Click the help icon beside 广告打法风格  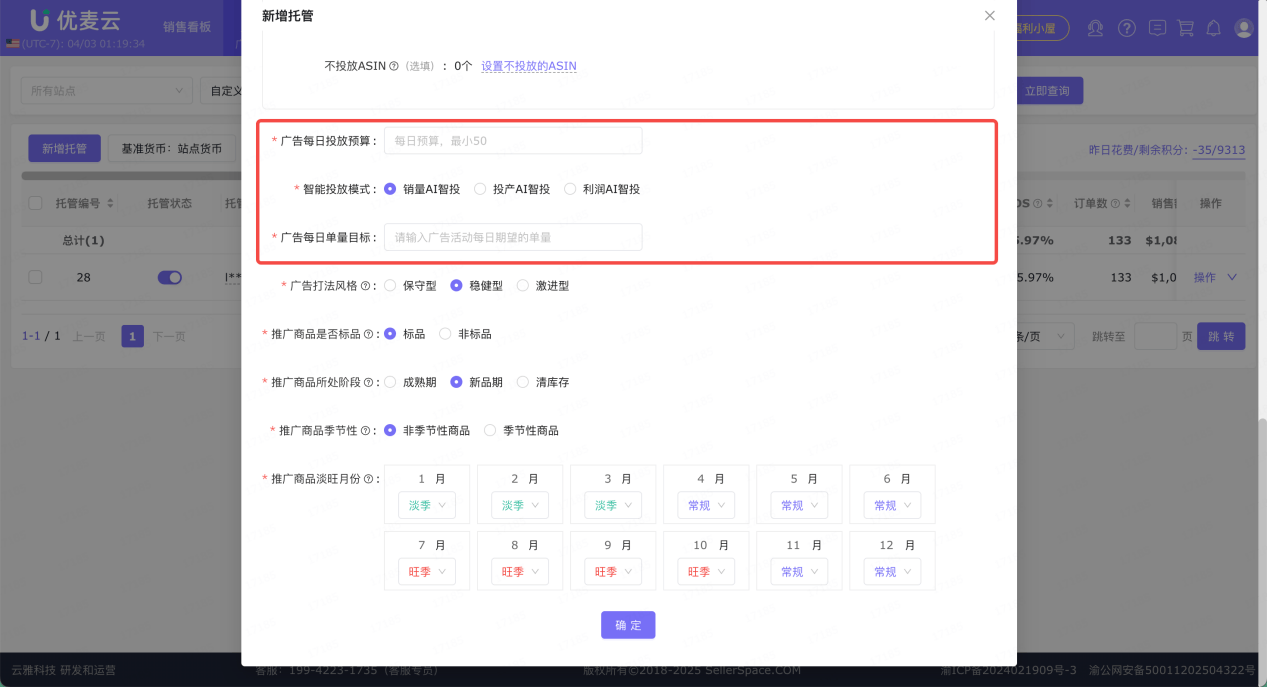pyautogui.click(x=365, y=286)
